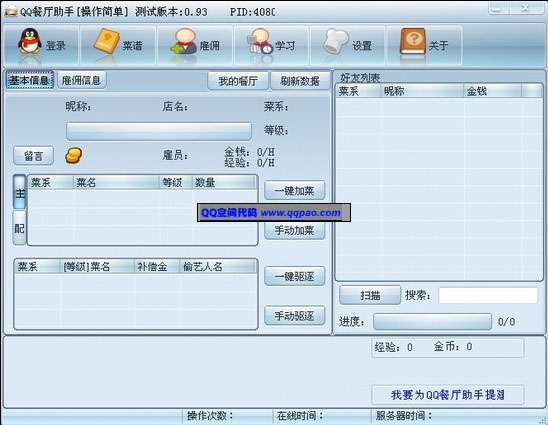Click the [等级]菜名 column header
548x425 pixels.
coord(97,267)
